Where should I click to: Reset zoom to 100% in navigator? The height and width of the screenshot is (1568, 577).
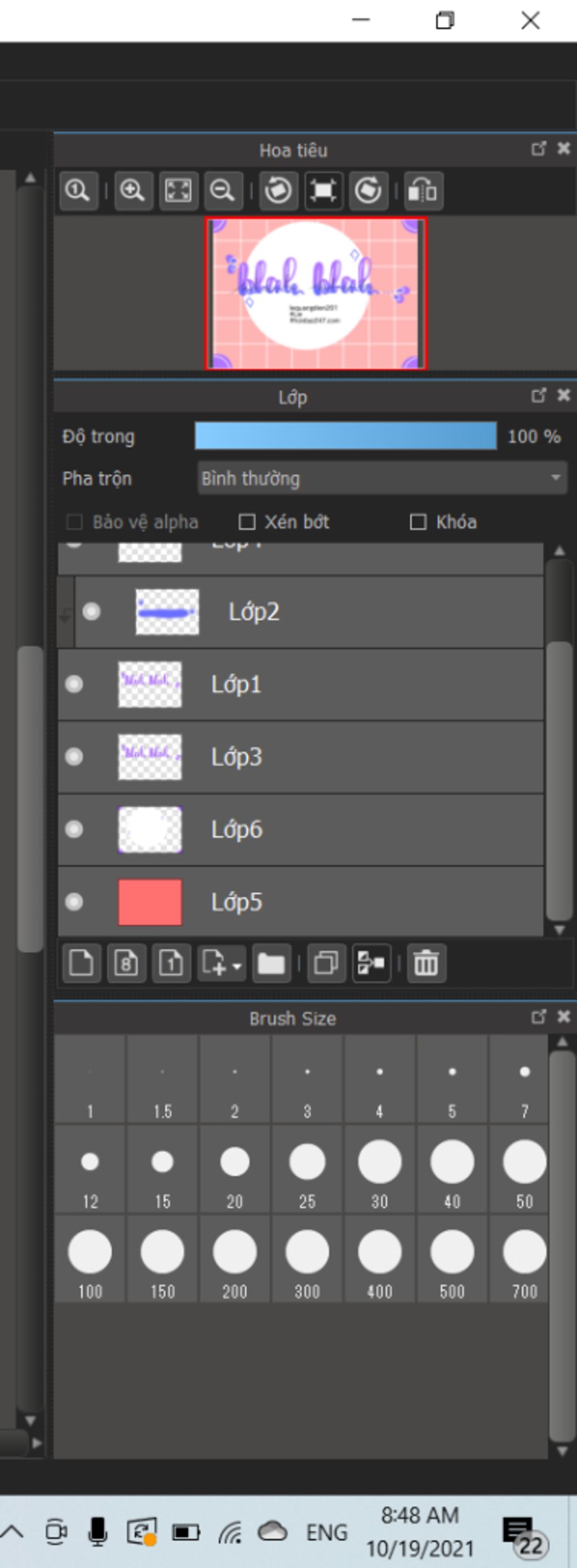(x=78, y=191)
